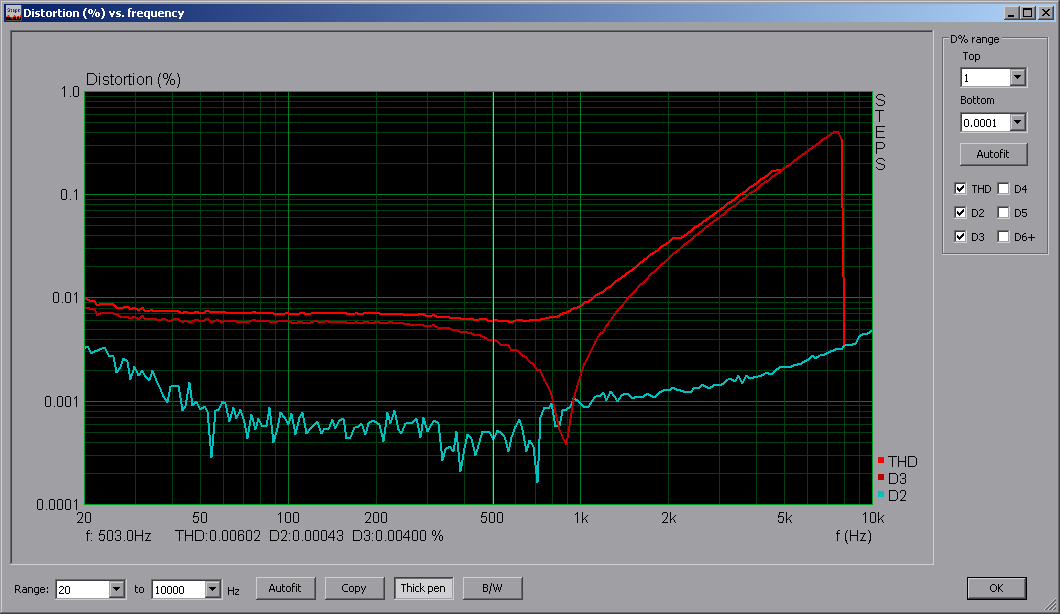Image resolution: width=1060 pixels, height=614 pixels.
Task: Click the cyan D2 legend swatch
Action: [x=880, y=495]
